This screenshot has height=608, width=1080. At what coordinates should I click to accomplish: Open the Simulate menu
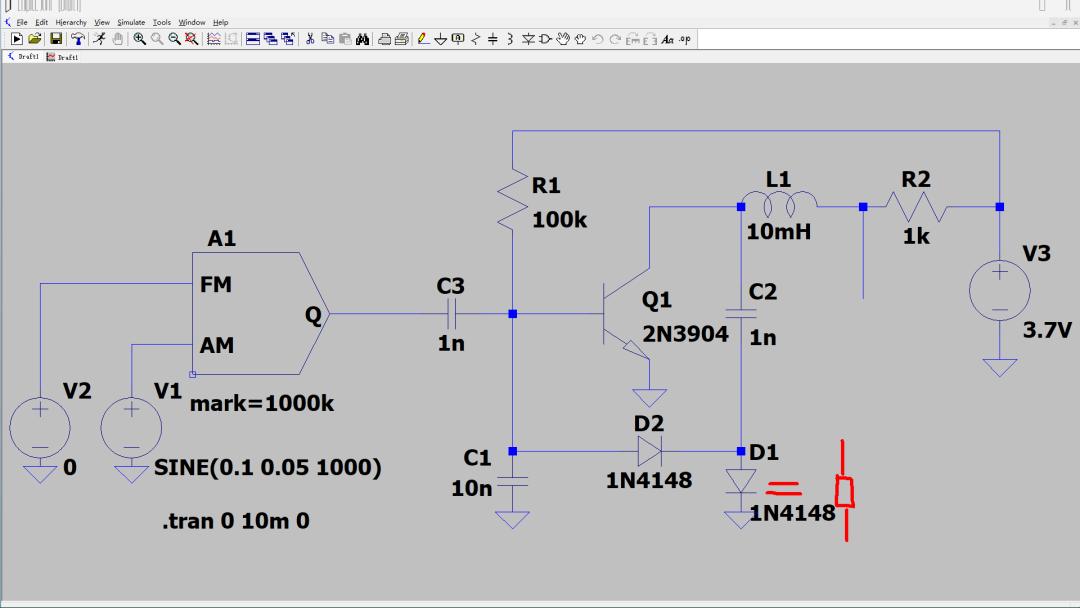[x=130, y=22]
